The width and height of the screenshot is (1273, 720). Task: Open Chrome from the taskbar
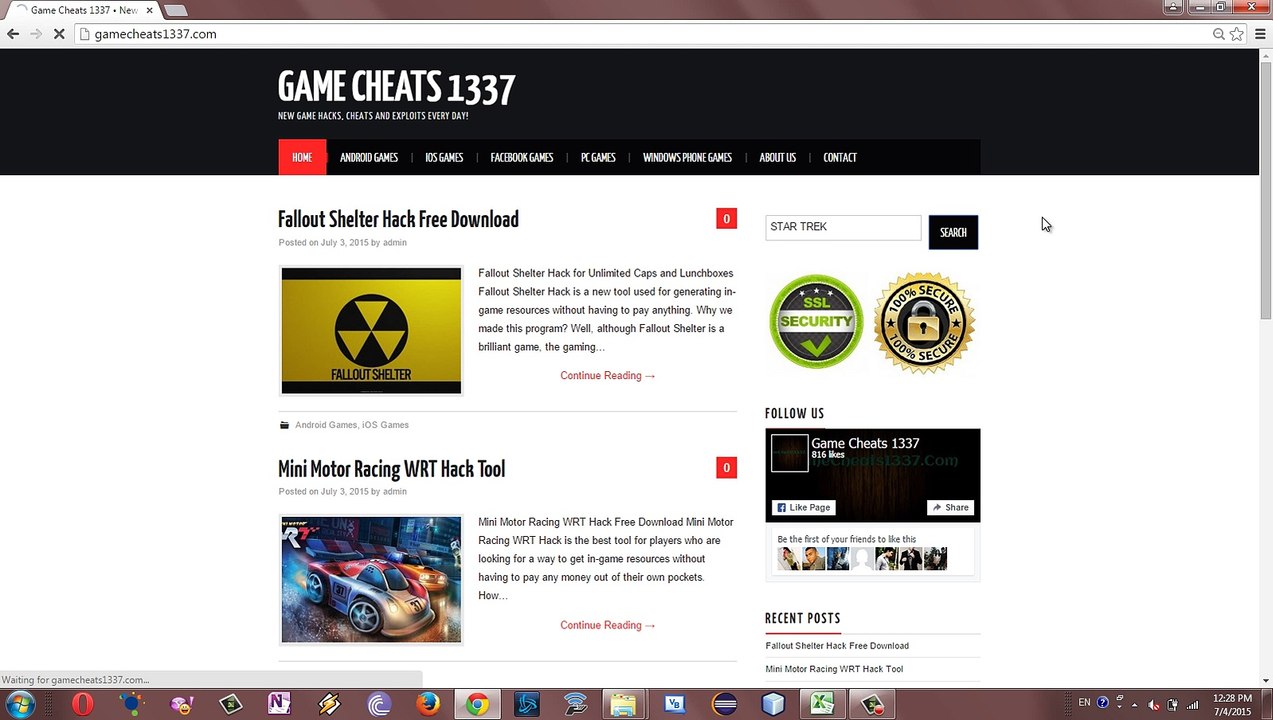pos(478,704)
